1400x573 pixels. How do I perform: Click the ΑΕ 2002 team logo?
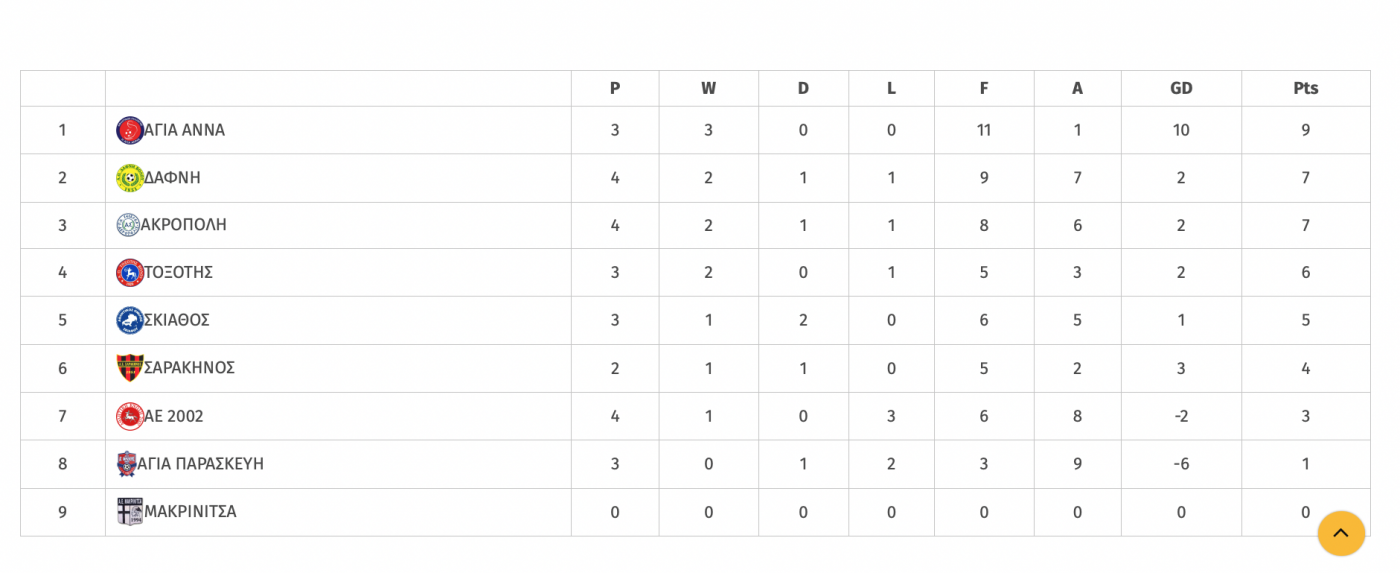tap(130, 416)
